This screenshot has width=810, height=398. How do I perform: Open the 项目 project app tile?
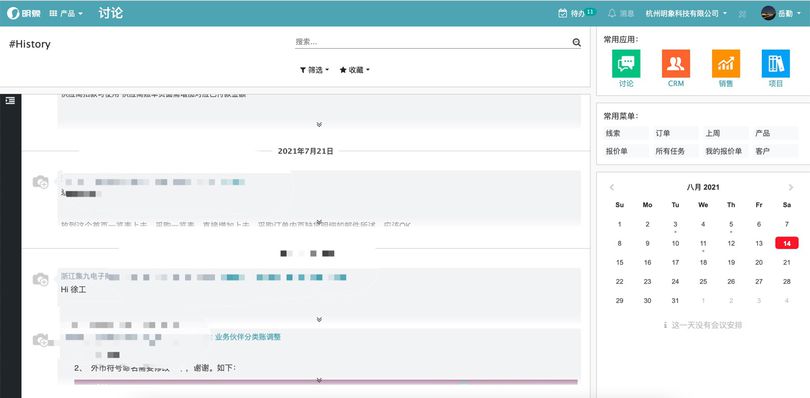click(776, 68)
